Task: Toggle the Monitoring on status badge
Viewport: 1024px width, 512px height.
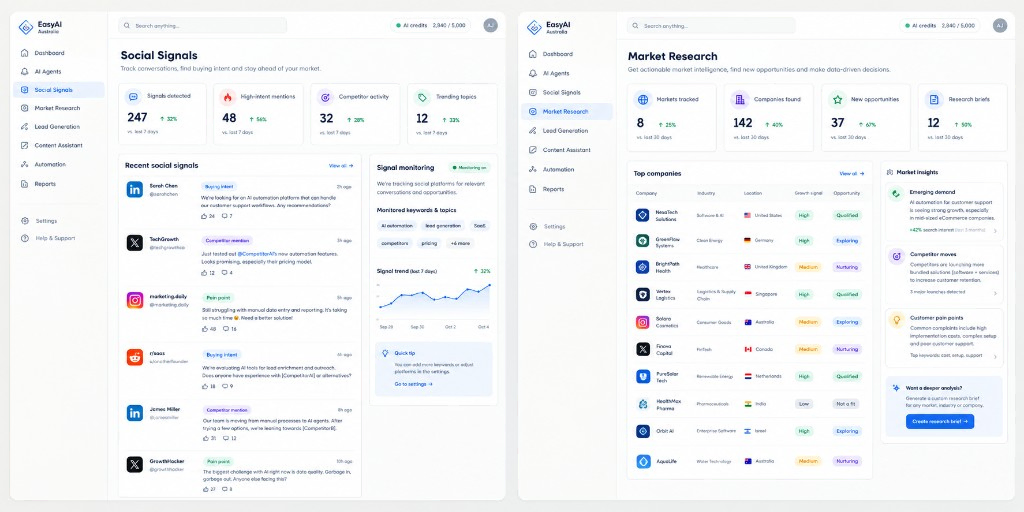Action: [x=469, y=168]
